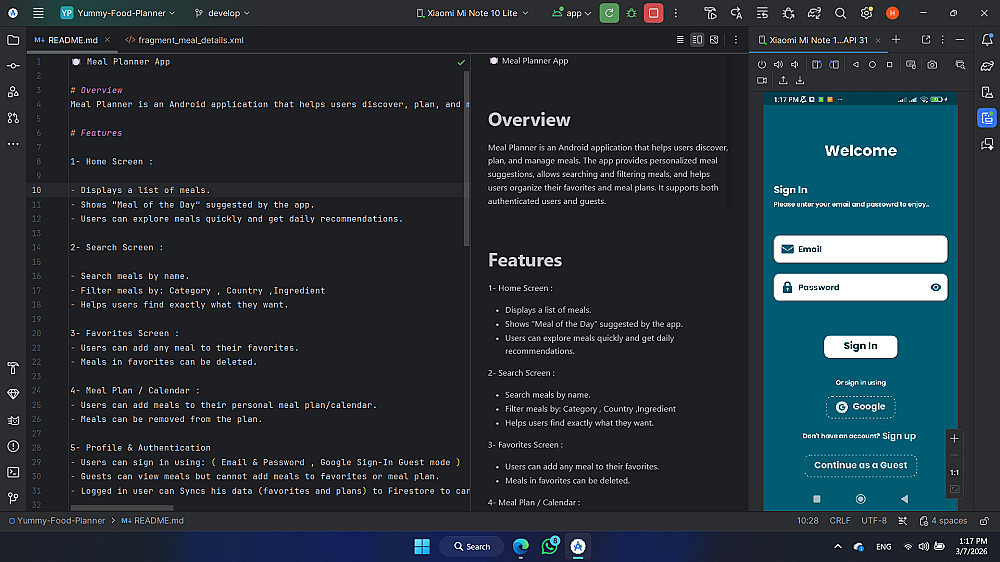1000x562 pixels.
Task: Switch to editor-only view mode
Action: (x=680, y=40)
